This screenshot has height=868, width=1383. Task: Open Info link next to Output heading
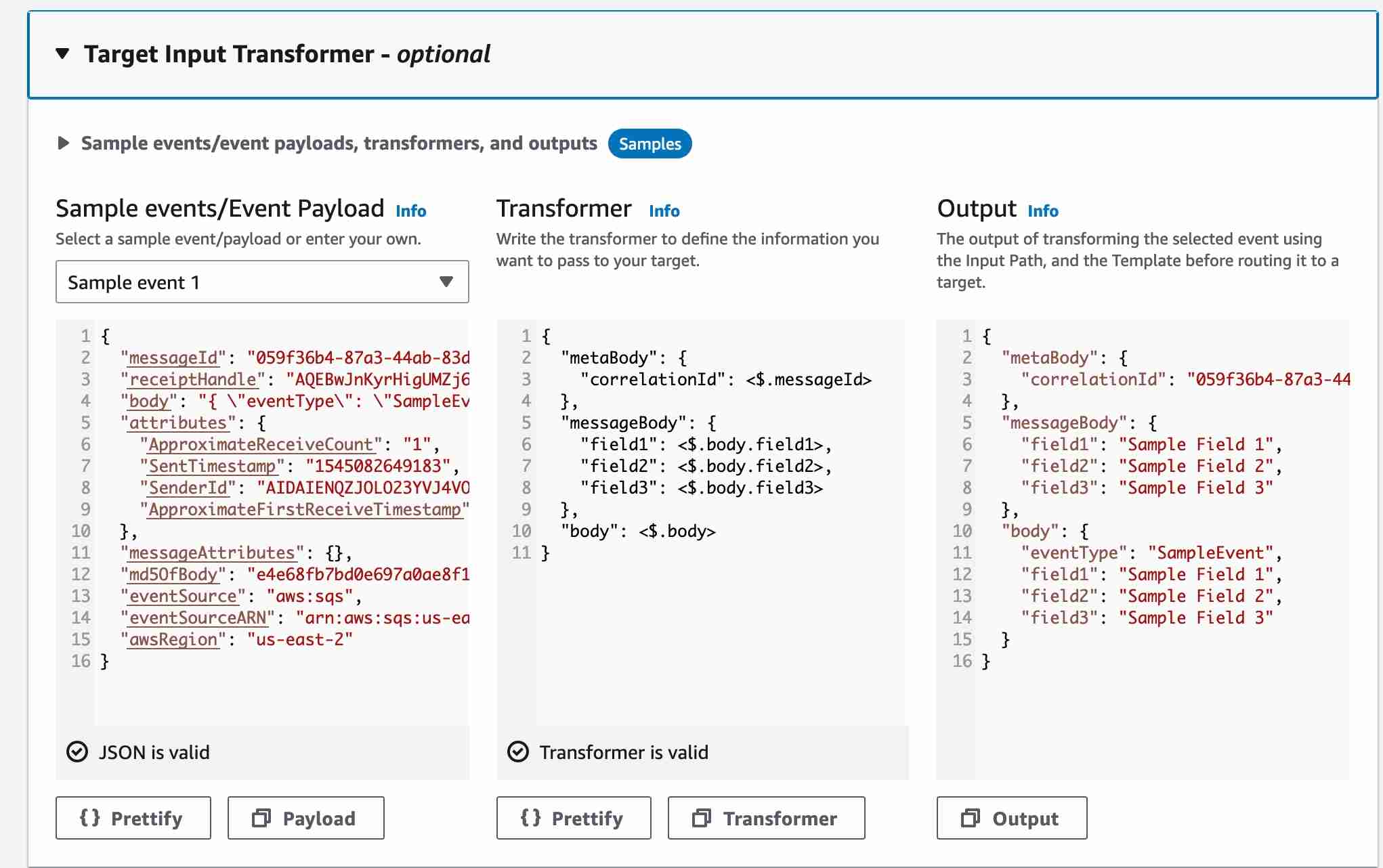point(1042,211)
